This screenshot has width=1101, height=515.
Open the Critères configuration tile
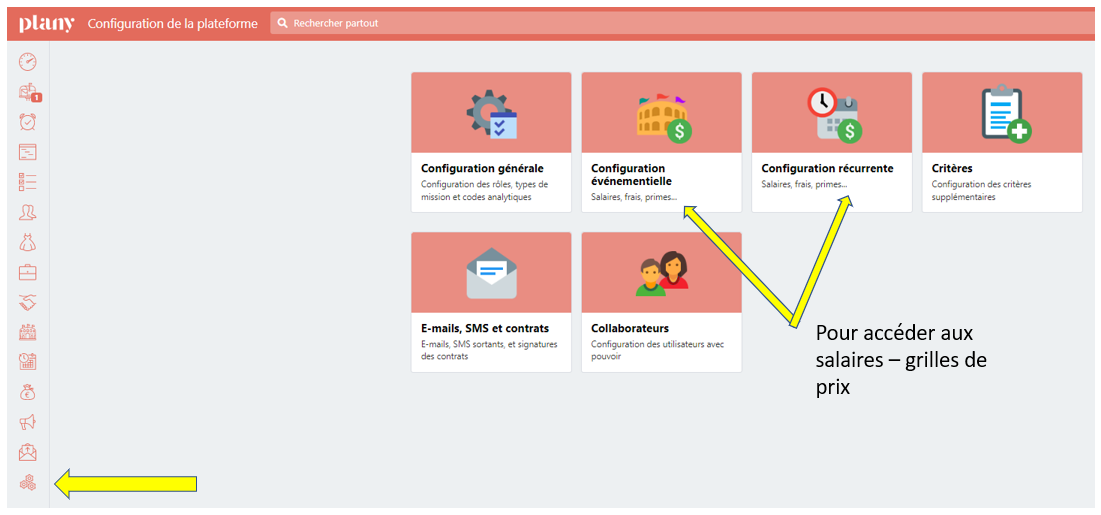click(1001, 142)
